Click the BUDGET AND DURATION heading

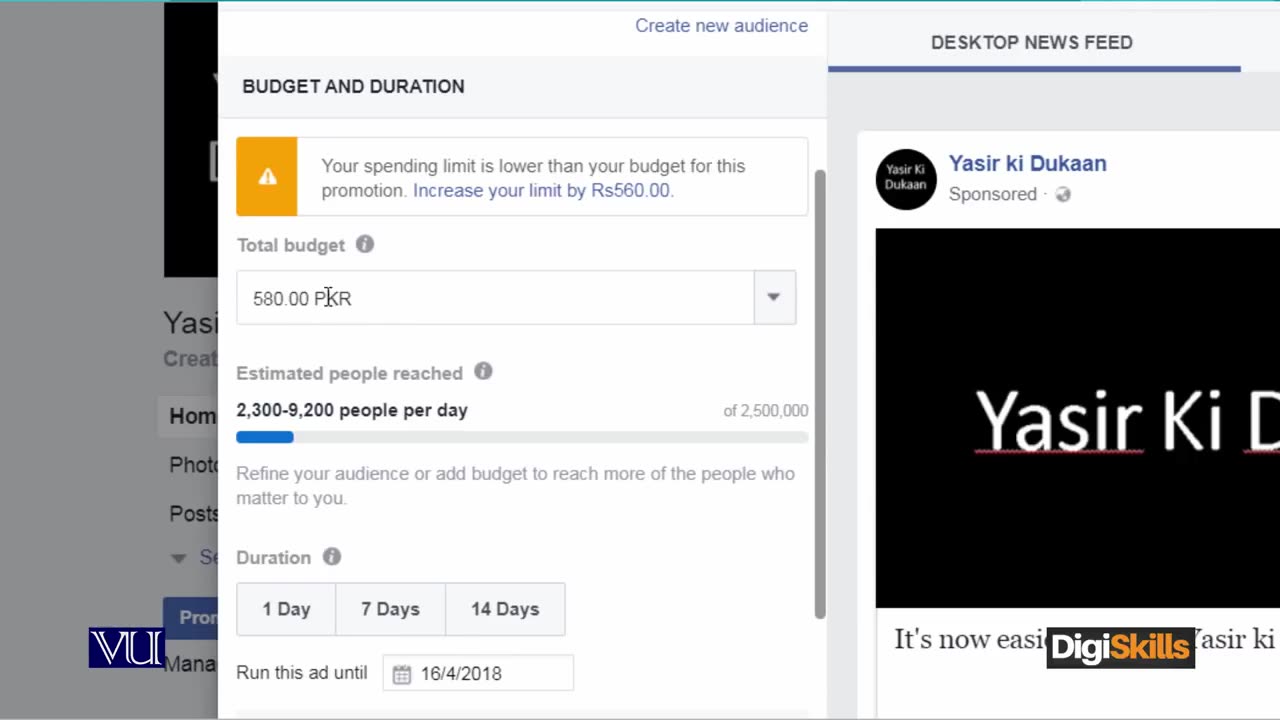[353, 87]
